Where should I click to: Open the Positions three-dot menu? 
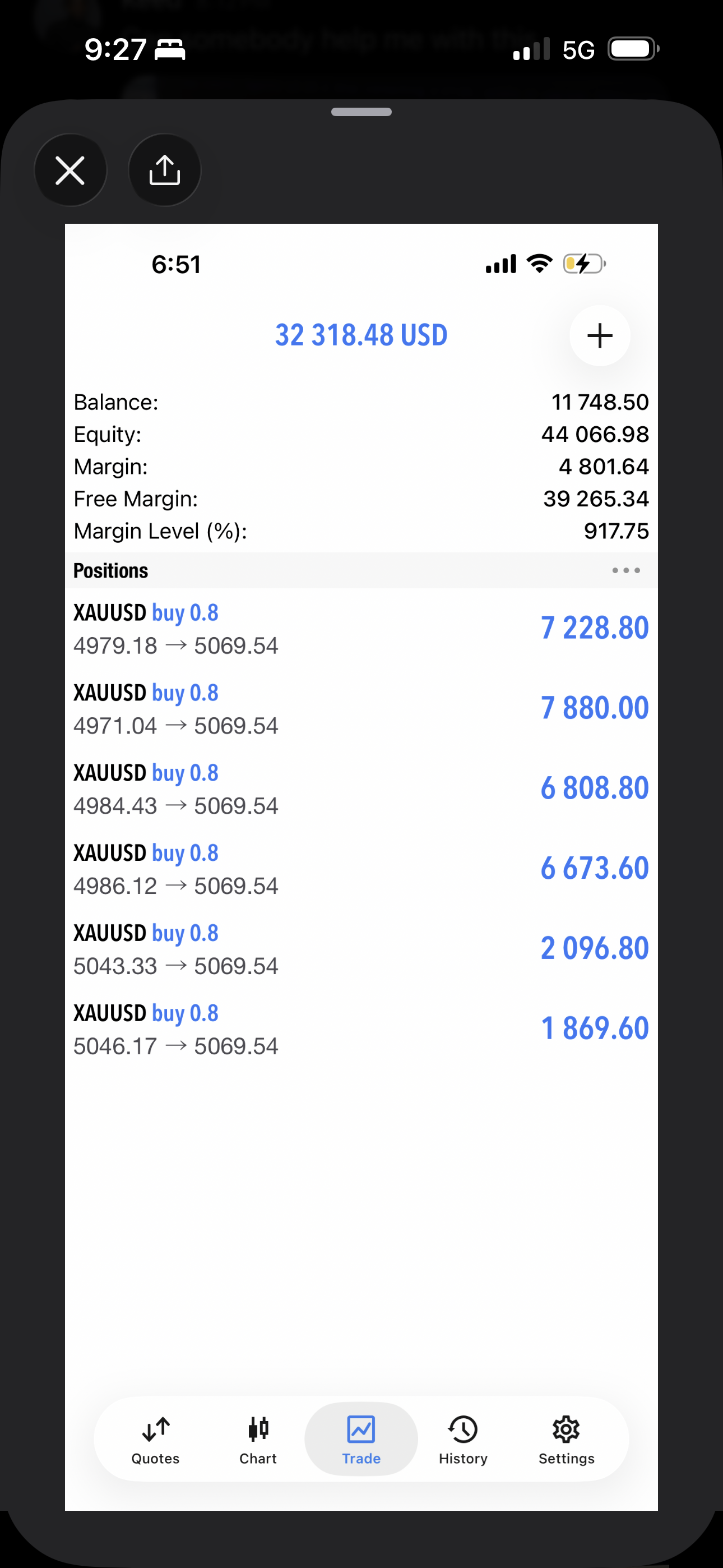625,570
